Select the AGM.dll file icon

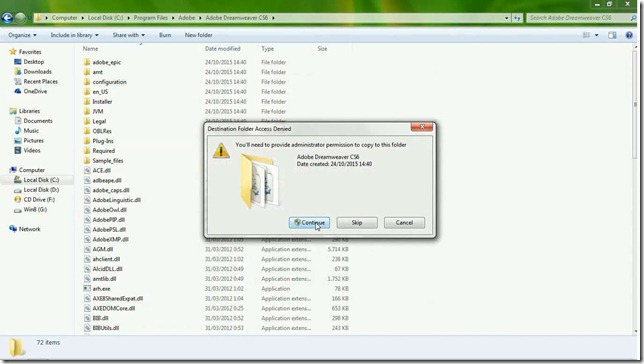87,249
